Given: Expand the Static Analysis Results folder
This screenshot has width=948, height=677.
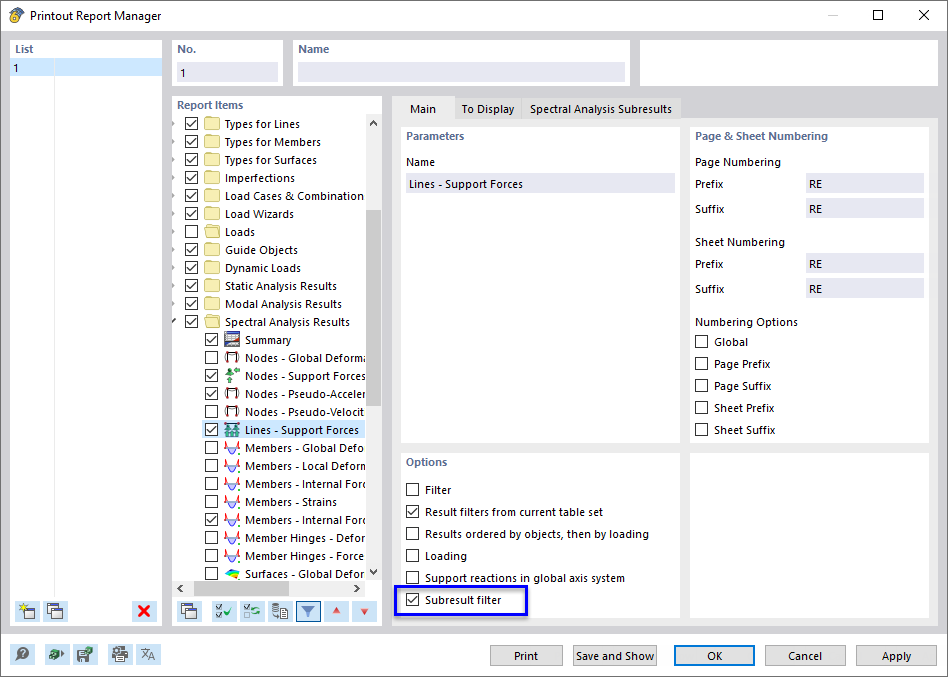Looking at the screenshot, I should tap(174, 285).
